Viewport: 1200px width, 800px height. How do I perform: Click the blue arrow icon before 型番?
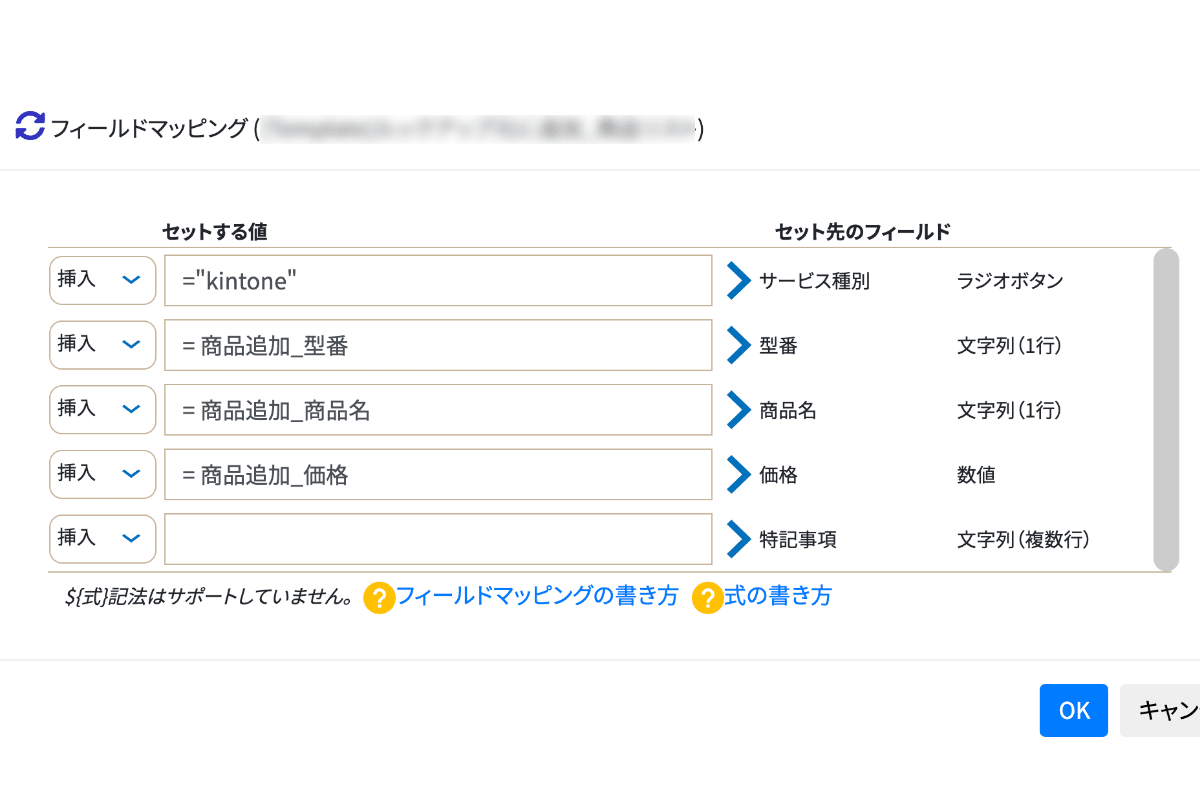pos(738,345)
